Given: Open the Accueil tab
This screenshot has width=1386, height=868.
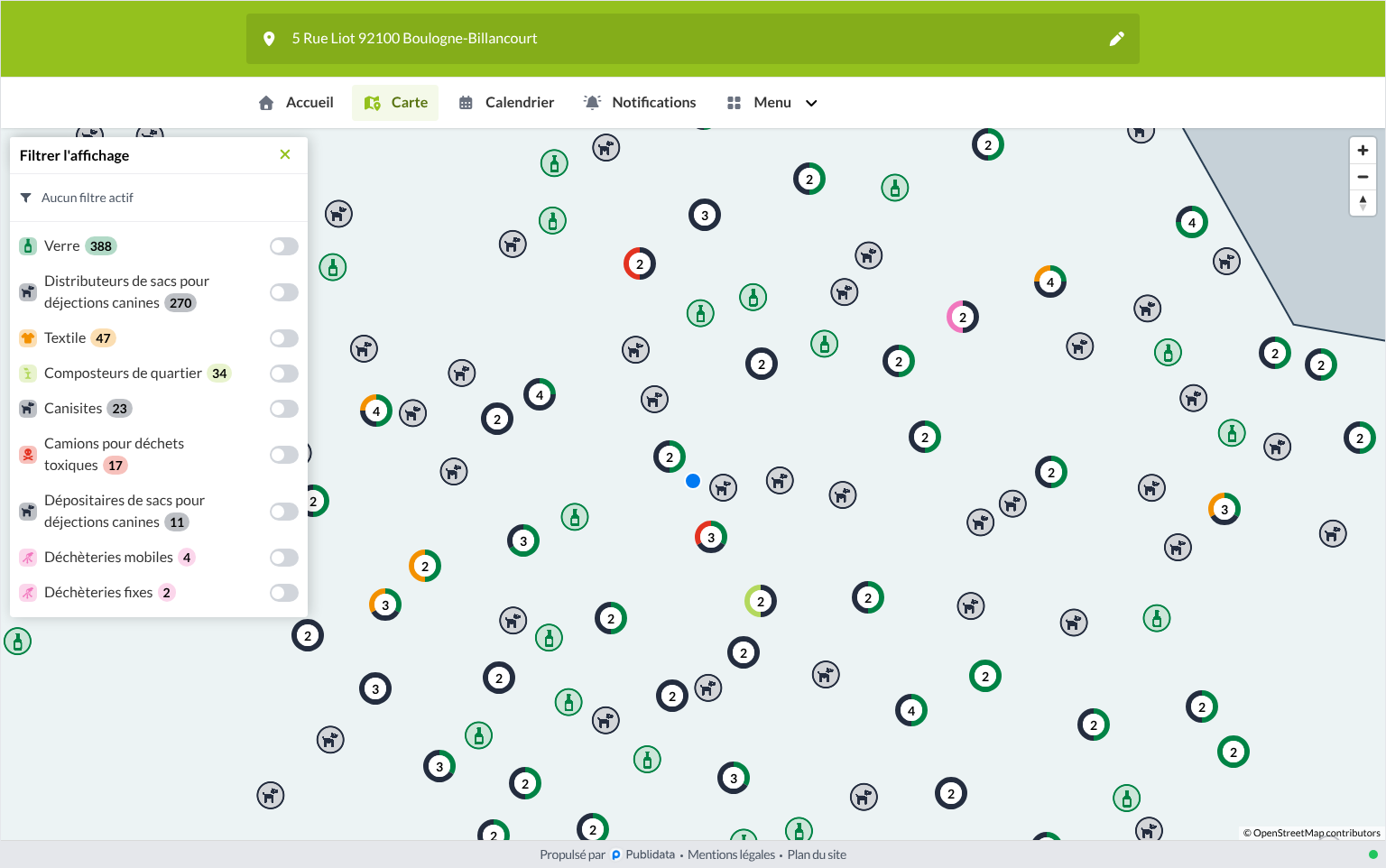Looking at the screenshot, I should coord(296,103).
